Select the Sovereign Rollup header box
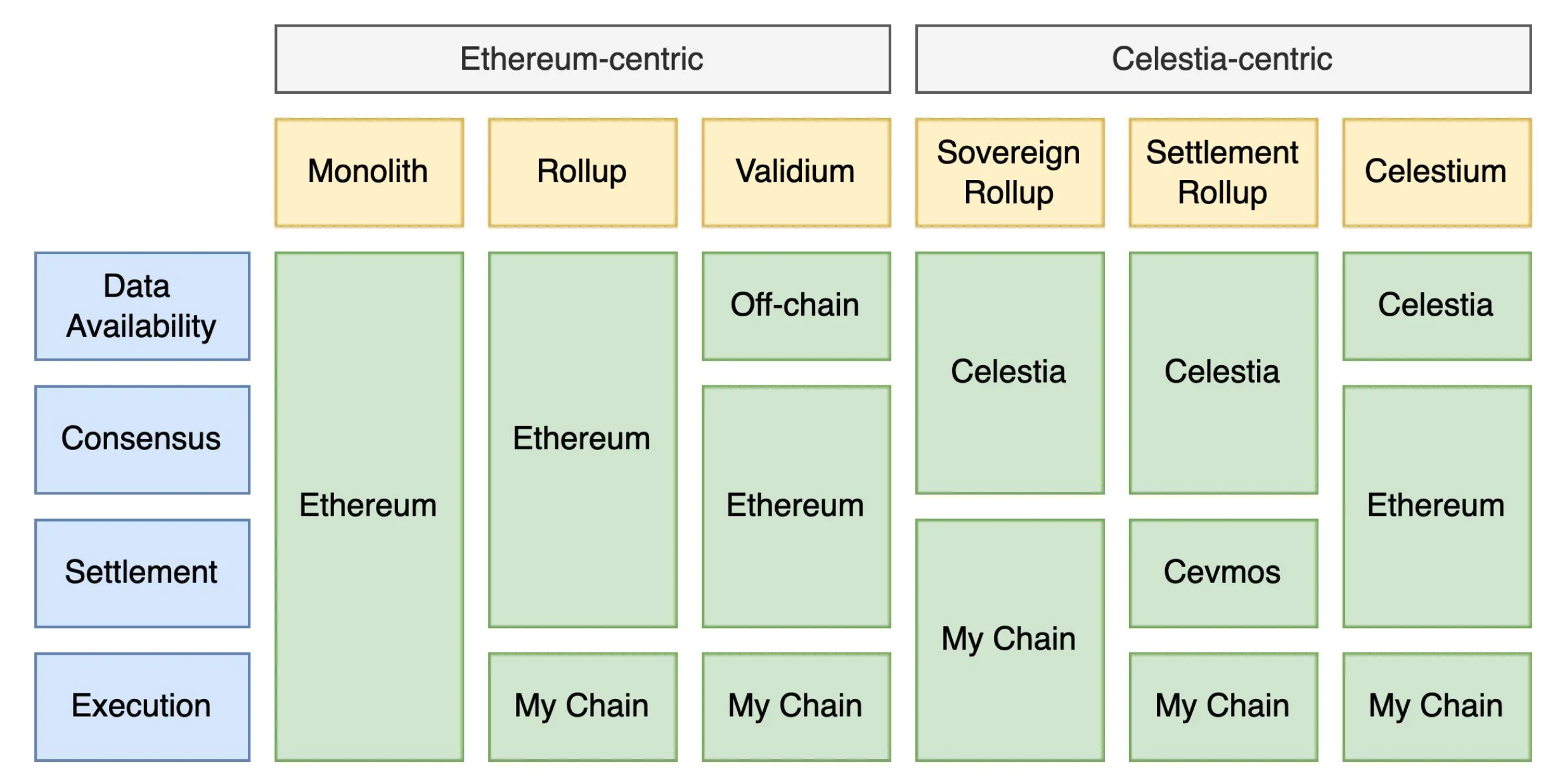Screen dimensions: 1567x784 click(x=1010, y=172)
